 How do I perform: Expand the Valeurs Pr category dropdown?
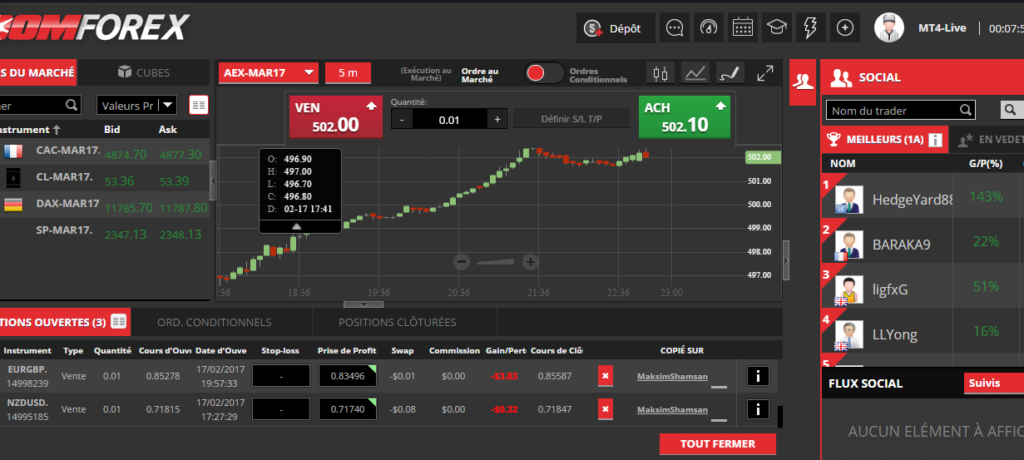(x=136, y=105)
